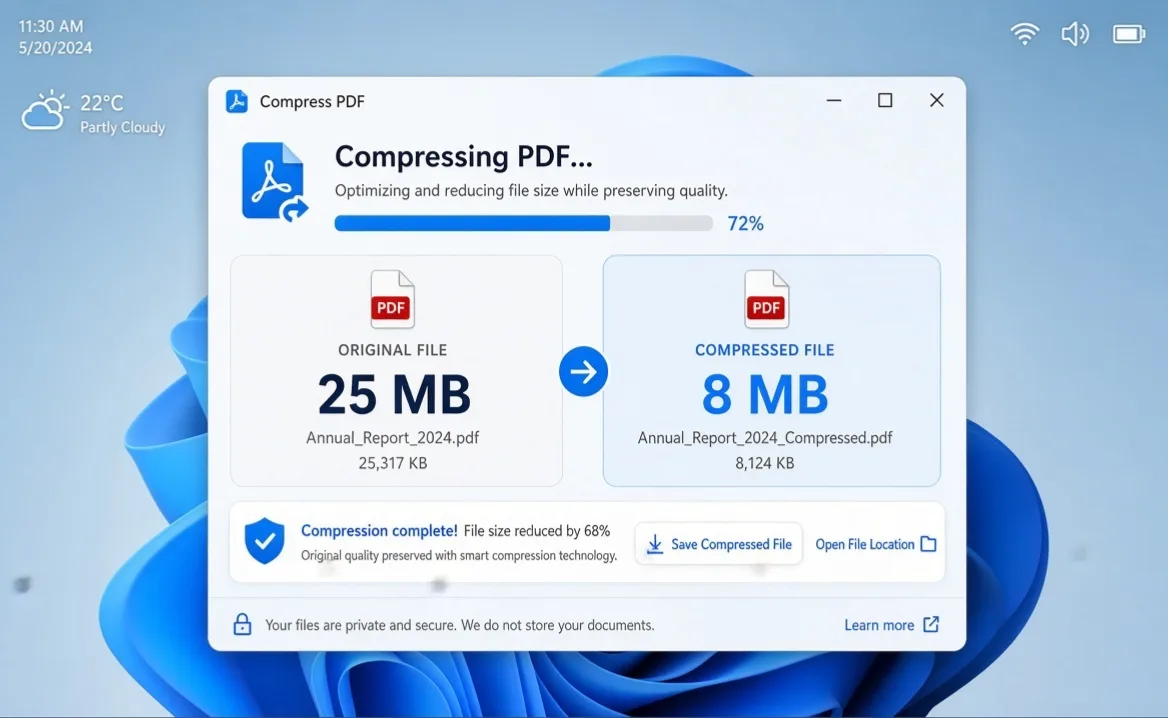Click the 25 MB original size
1168x718 pixels.
(x=395, y=395)
